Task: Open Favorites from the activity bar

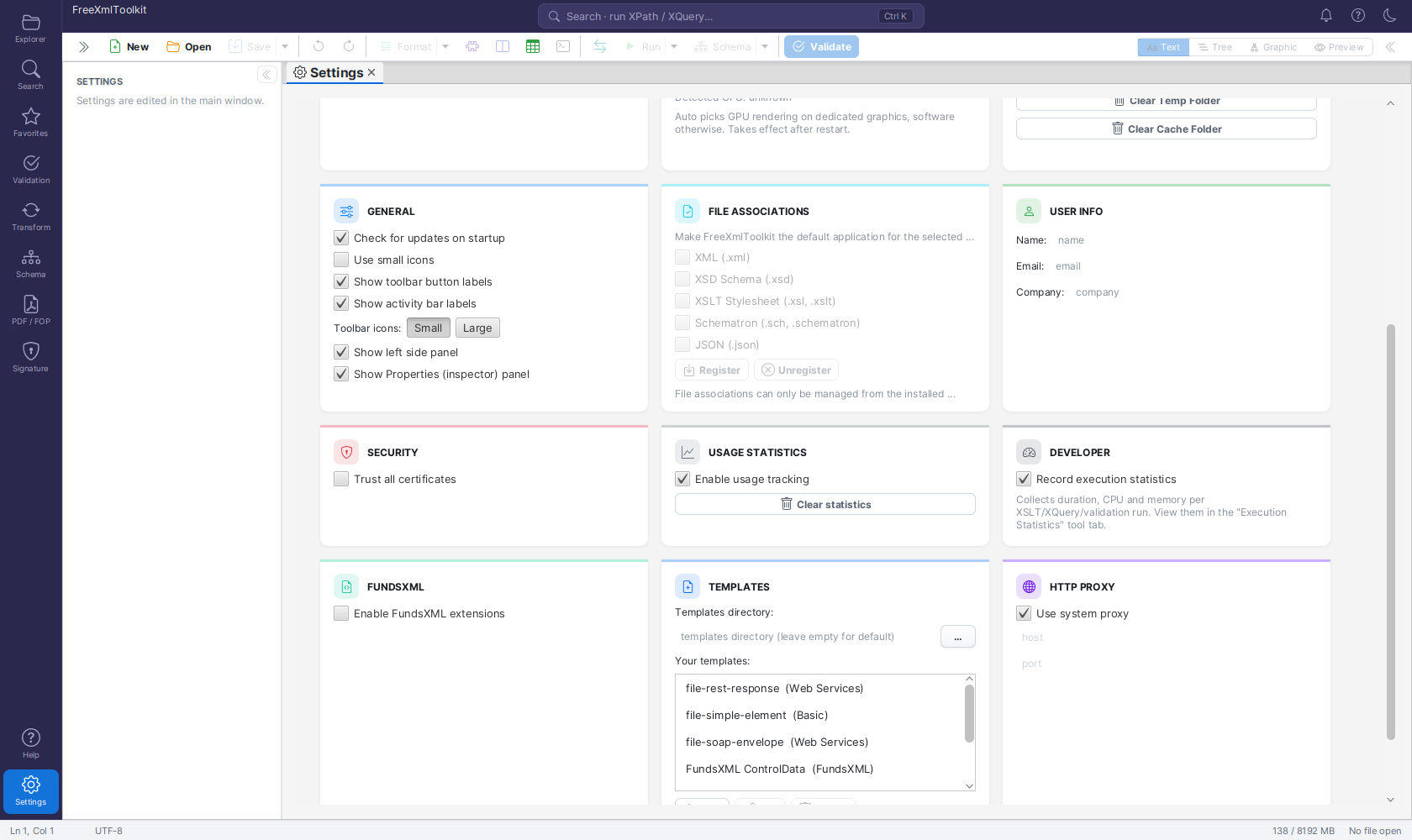Action: coord(31,123)
